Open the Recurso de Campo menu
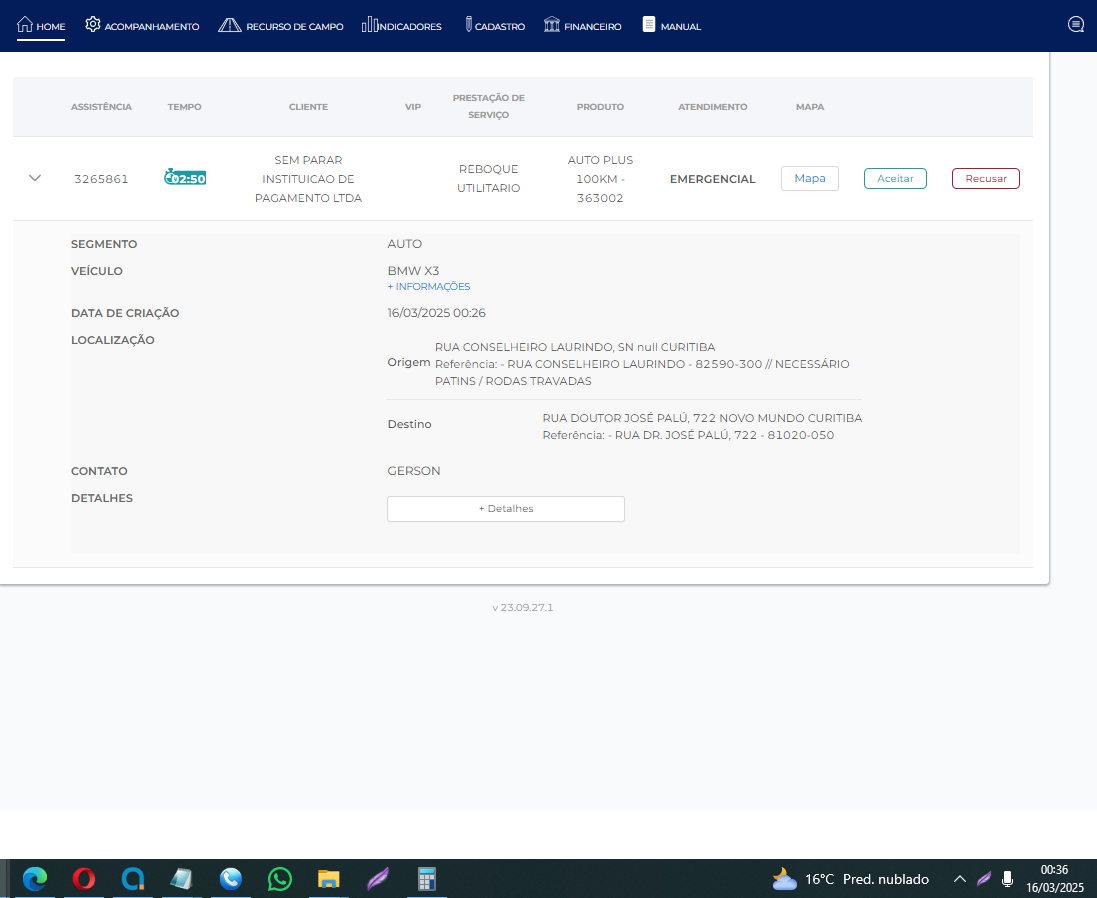Viewport: 1097px width, 898px height. (x=281, y=26)
